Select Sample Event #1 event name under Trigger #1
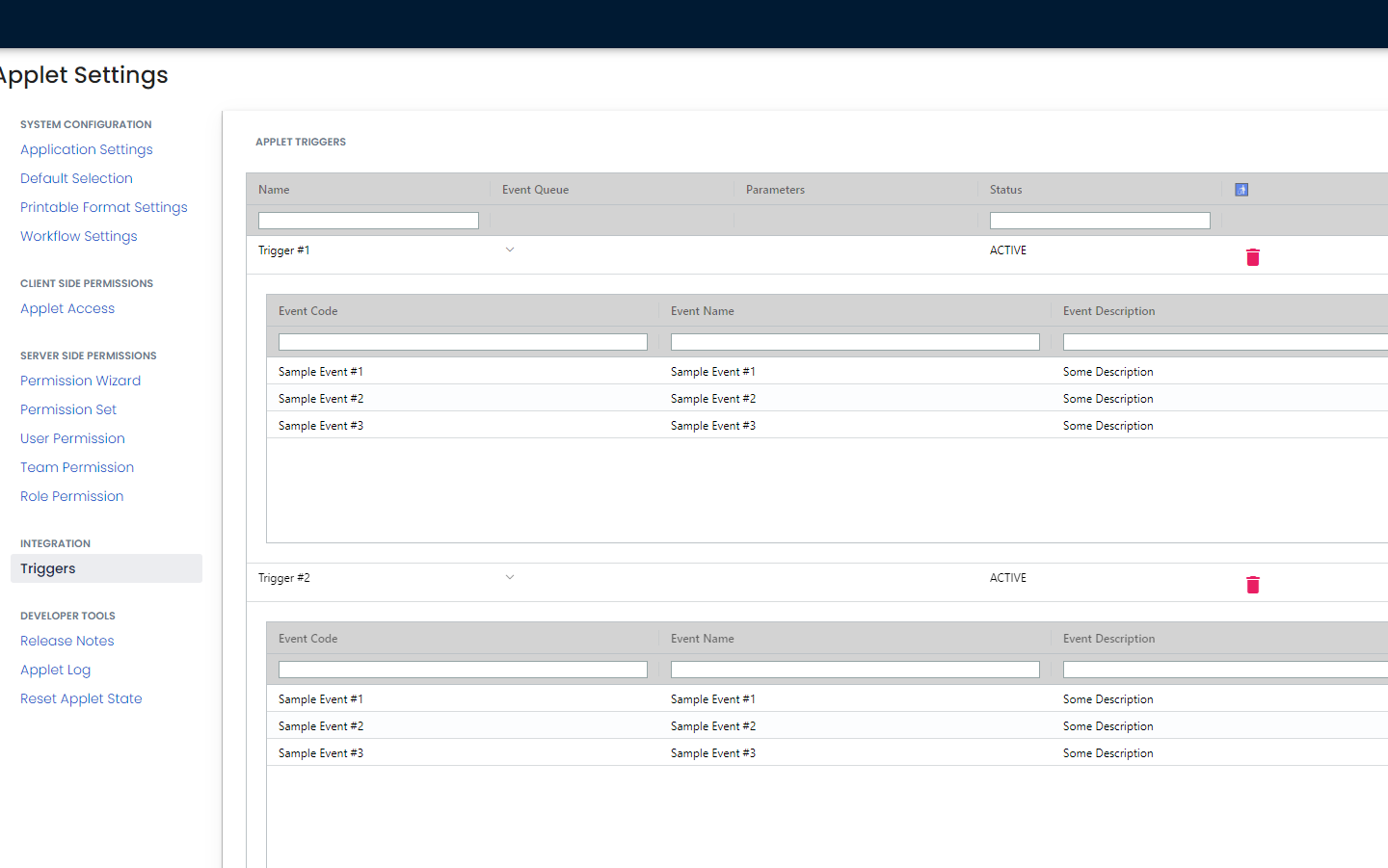 click(x=713, y=372)
